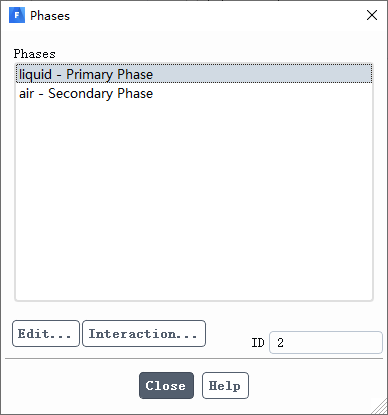Click the ID label beside the number field

pos(258,343)
